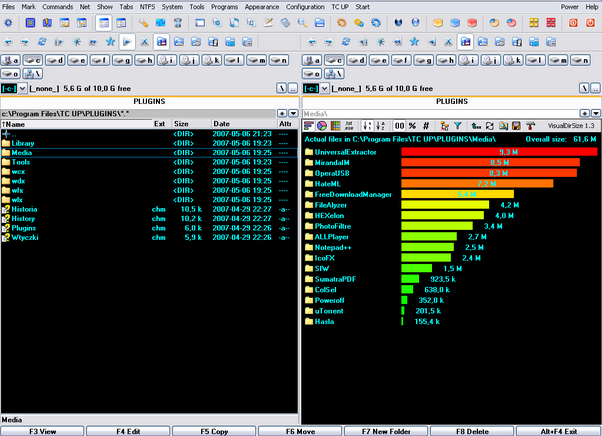Click the yellow four-squares grid icon
The height and width of the screenshot is (436, 602).
(534, 23)
